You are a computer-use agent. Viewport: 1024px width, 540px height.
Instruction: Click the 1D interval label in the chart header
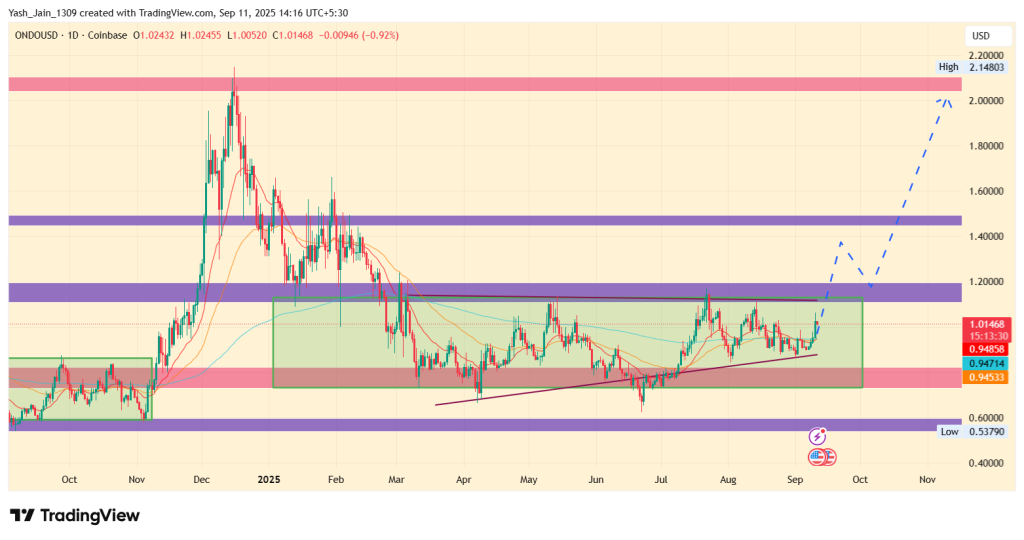pos(80,36)
